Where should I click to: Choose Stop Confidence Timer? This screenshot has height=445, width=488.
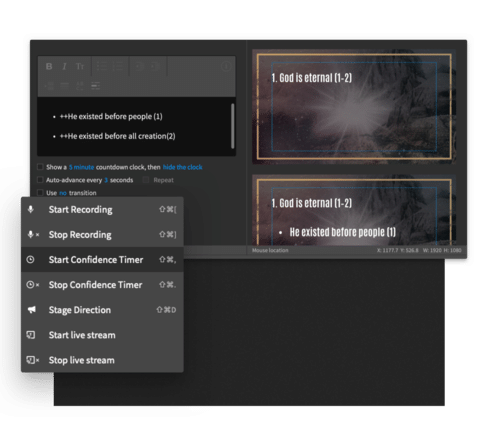click(x=102, y=285)
